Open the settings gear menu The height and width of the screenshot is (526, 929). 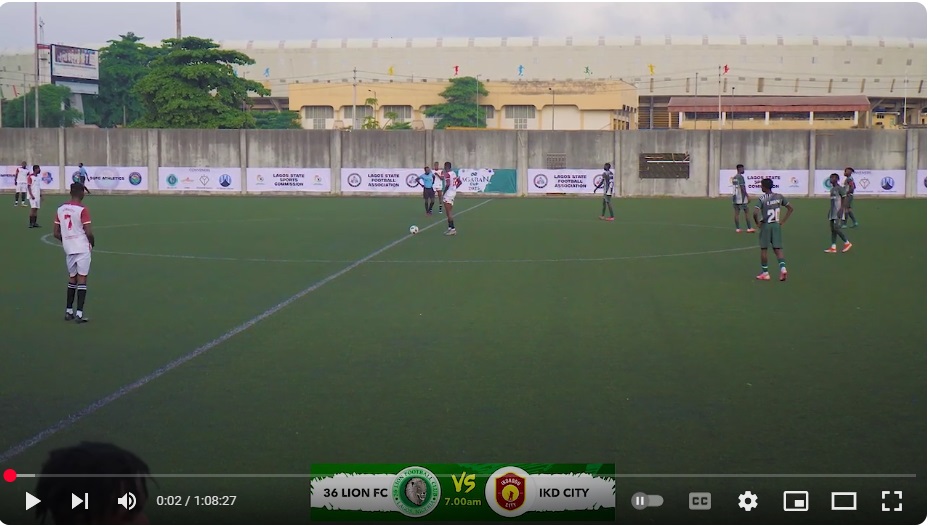(748, 501)
